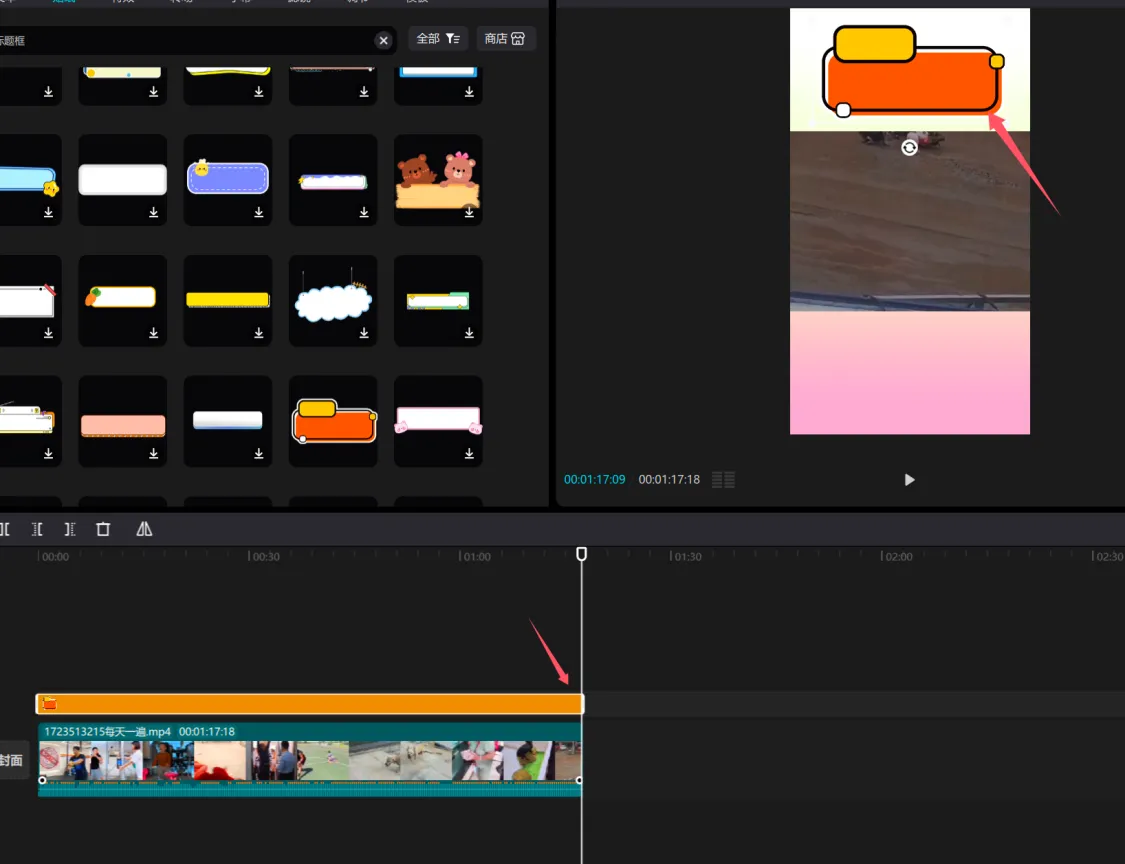1125x864 pixels.
Task: Select the carrot title frame sticker
Action: [122, 297]
